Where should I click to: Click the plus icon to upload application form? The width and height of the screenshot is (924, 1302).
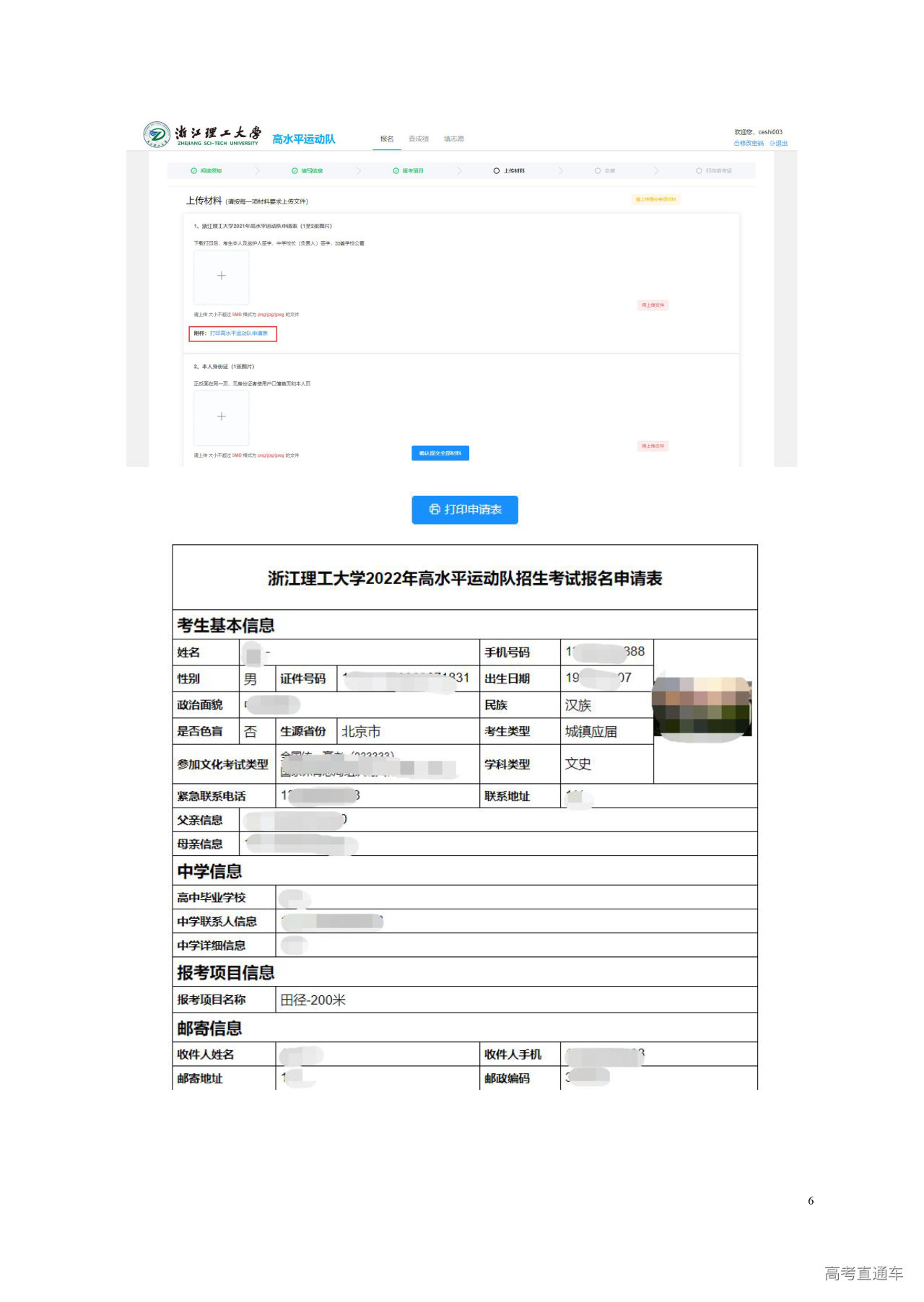click(x=222, y=276)
